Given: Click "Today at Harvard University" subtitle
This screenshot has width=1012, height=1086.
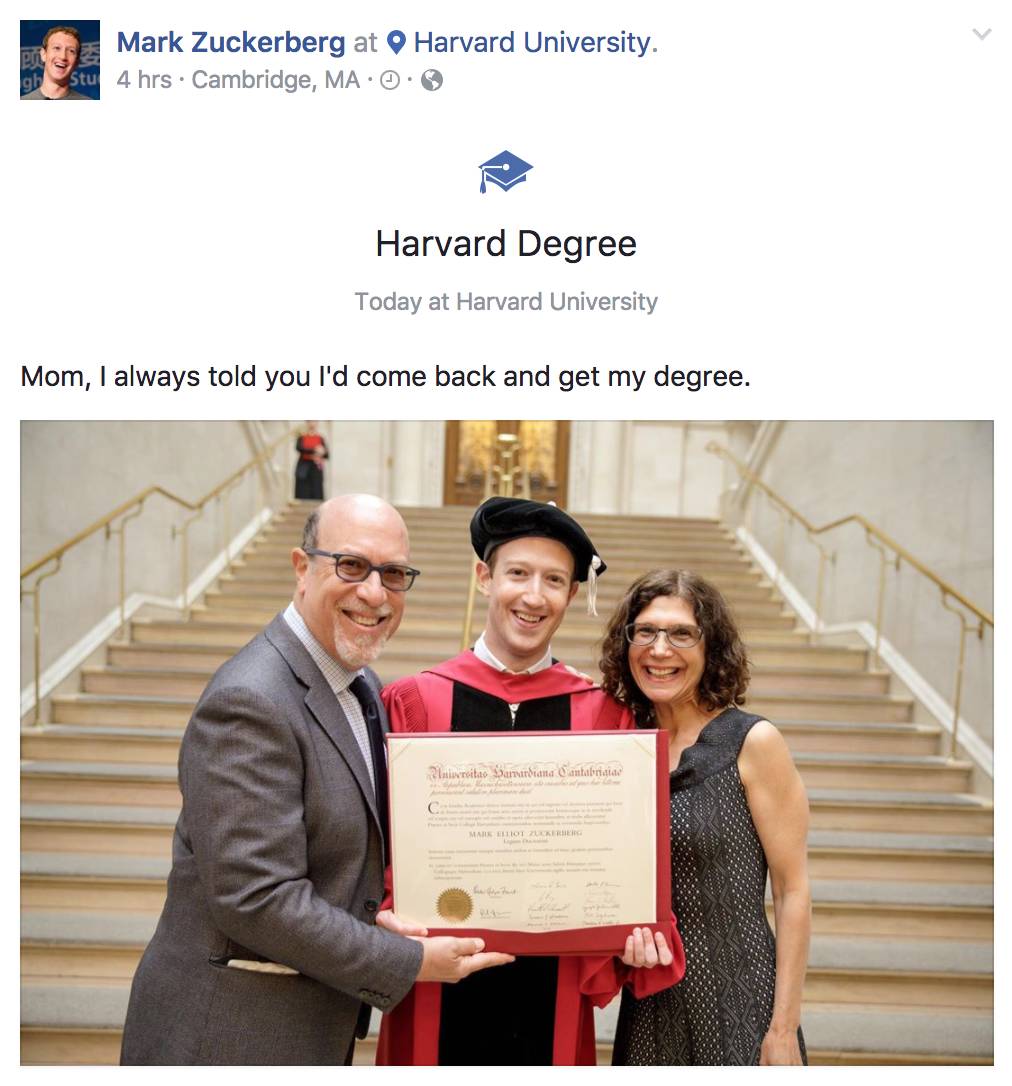Looking at the screenshot, I should tap(506, 301).
